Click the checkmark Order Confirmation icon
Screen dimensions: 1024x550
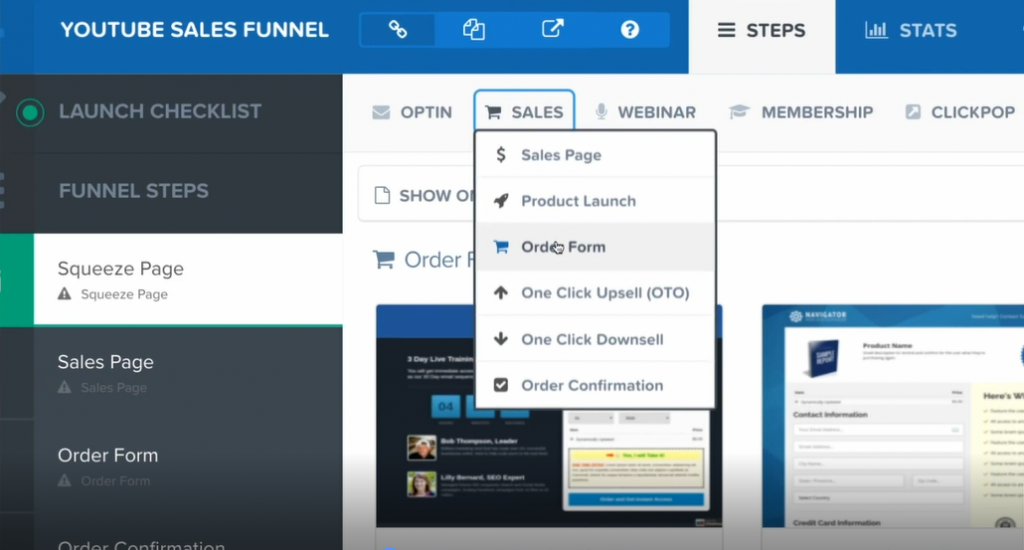click(501, 385)
